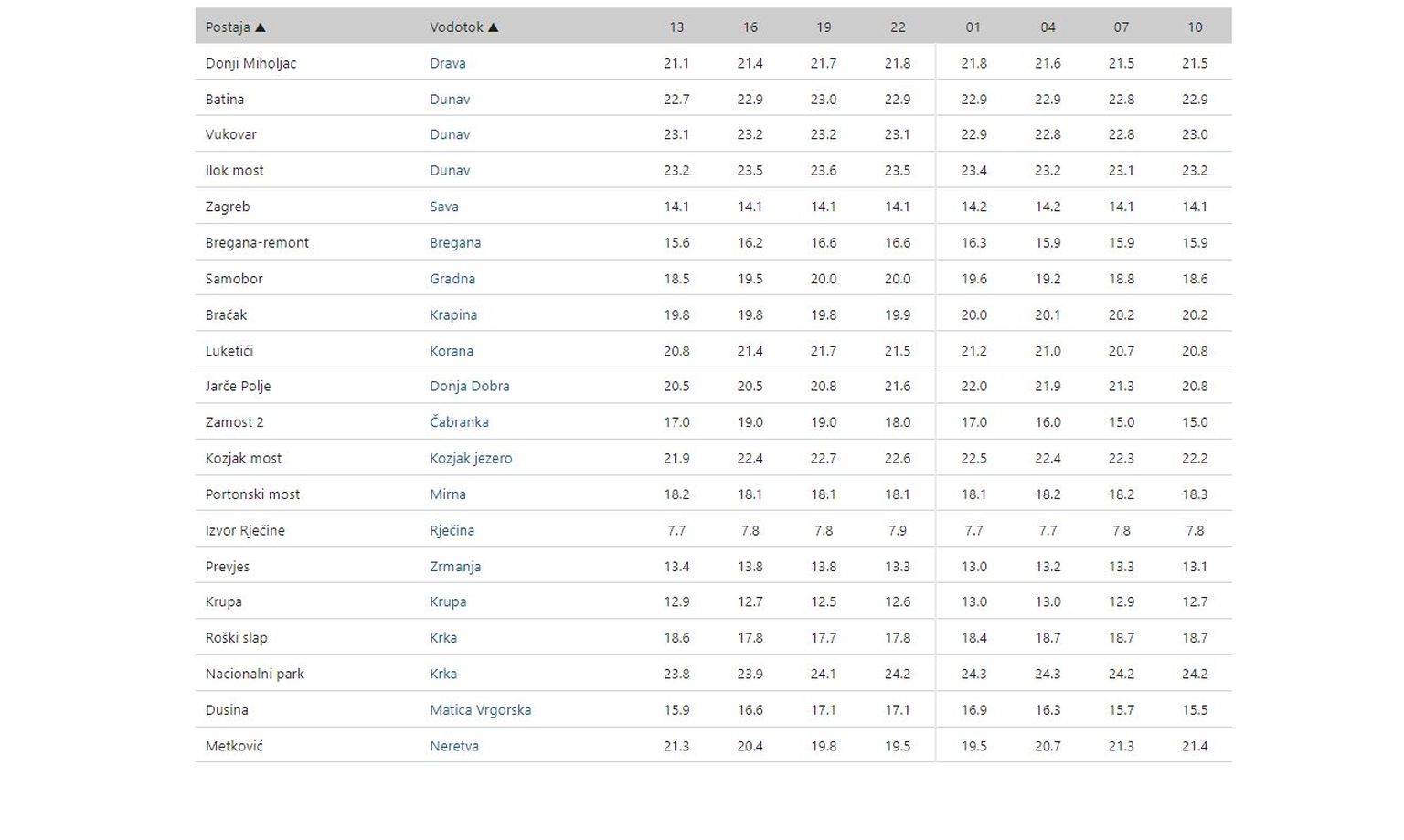Open the Zrmanja watercourse link
This screenshot has height=840, width=1404.
point(455,567)
